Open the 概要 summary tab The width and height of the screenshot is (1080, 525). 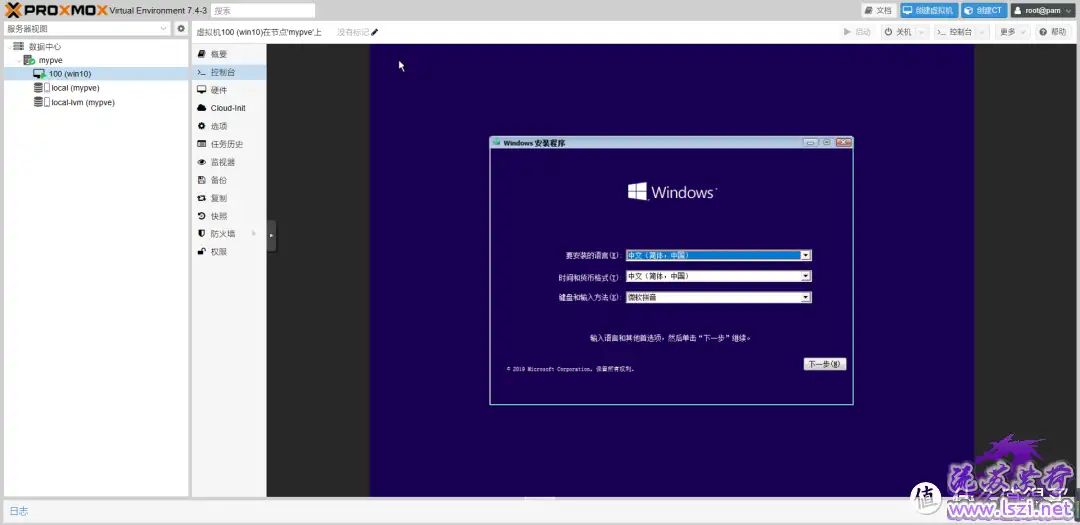(229, 54)
